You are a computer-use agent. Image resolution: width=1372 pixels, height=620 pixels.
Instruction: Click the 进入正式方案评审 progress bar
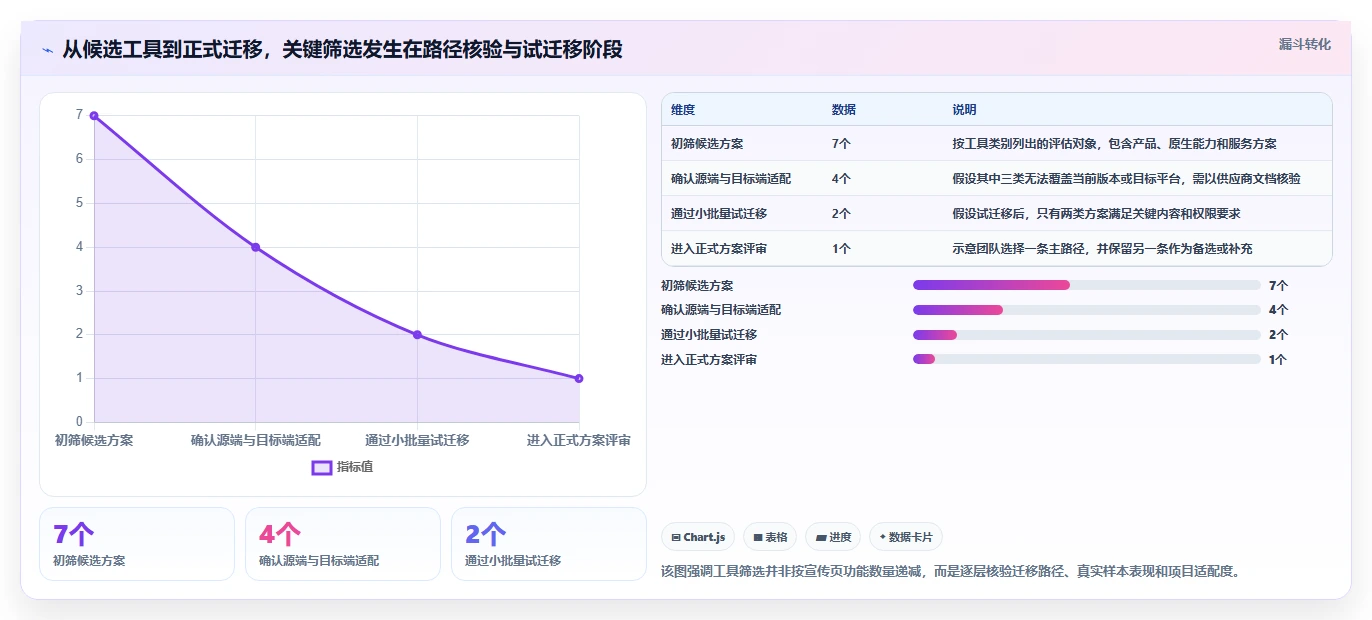tap(1086, 359)
